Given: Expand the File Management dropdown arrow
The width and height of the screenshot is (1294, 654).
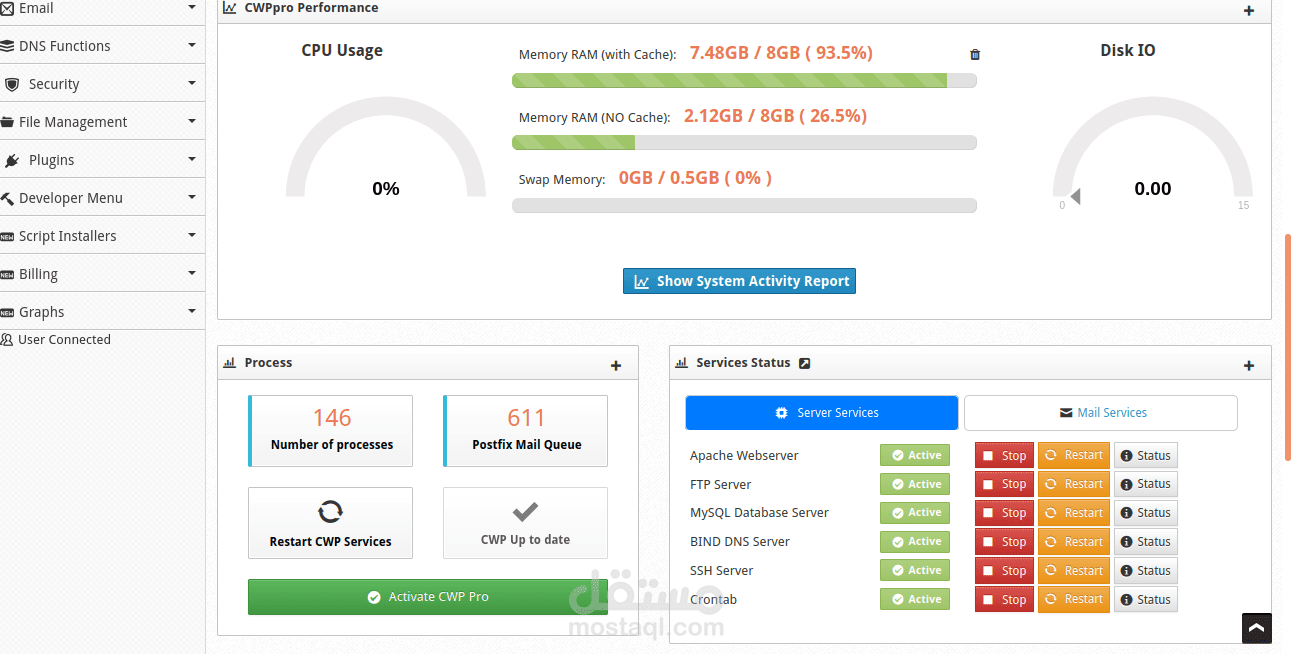Looking at the screenshot, I should (x=192, y=121).
